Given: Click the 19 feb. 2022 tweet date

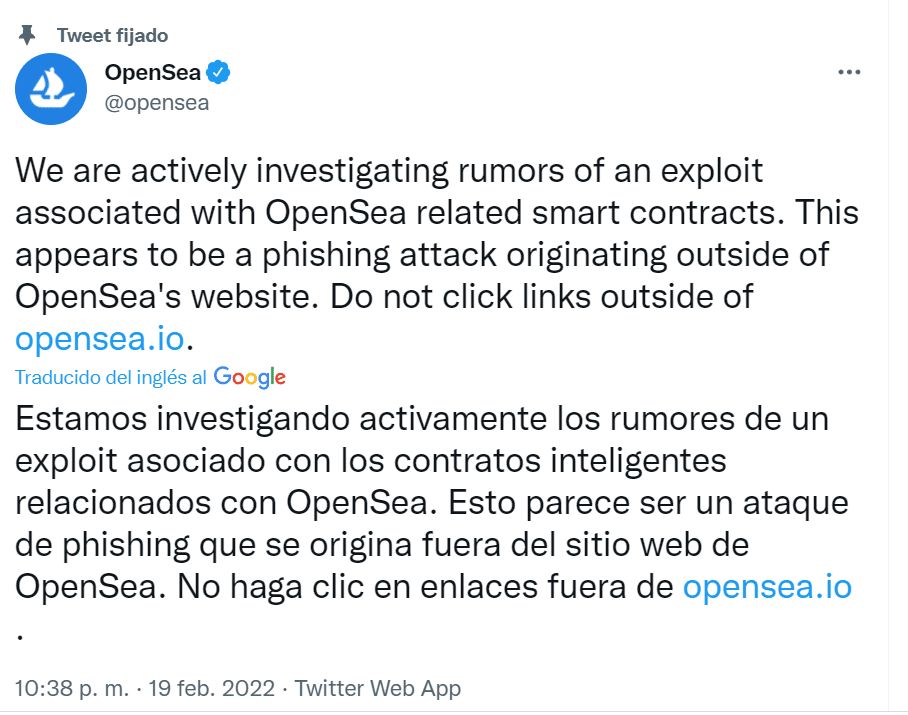Looking at the screenshot, I should pos(211,688).
